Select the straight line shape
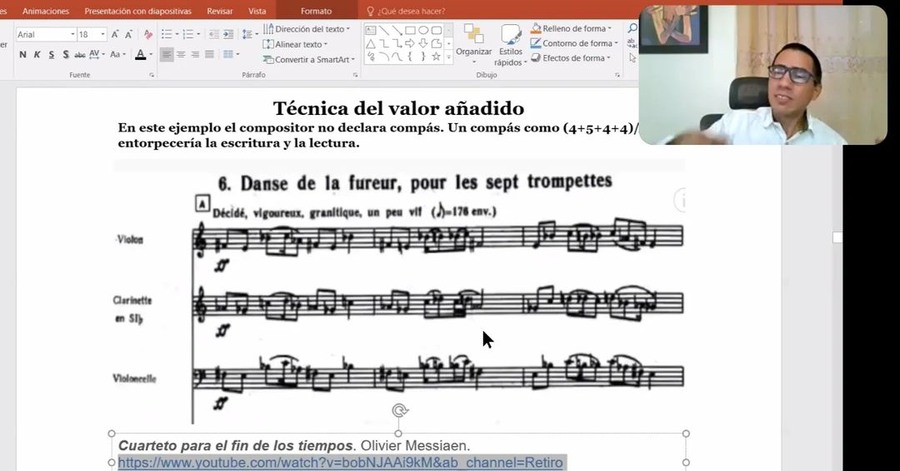 coord(383,30)
